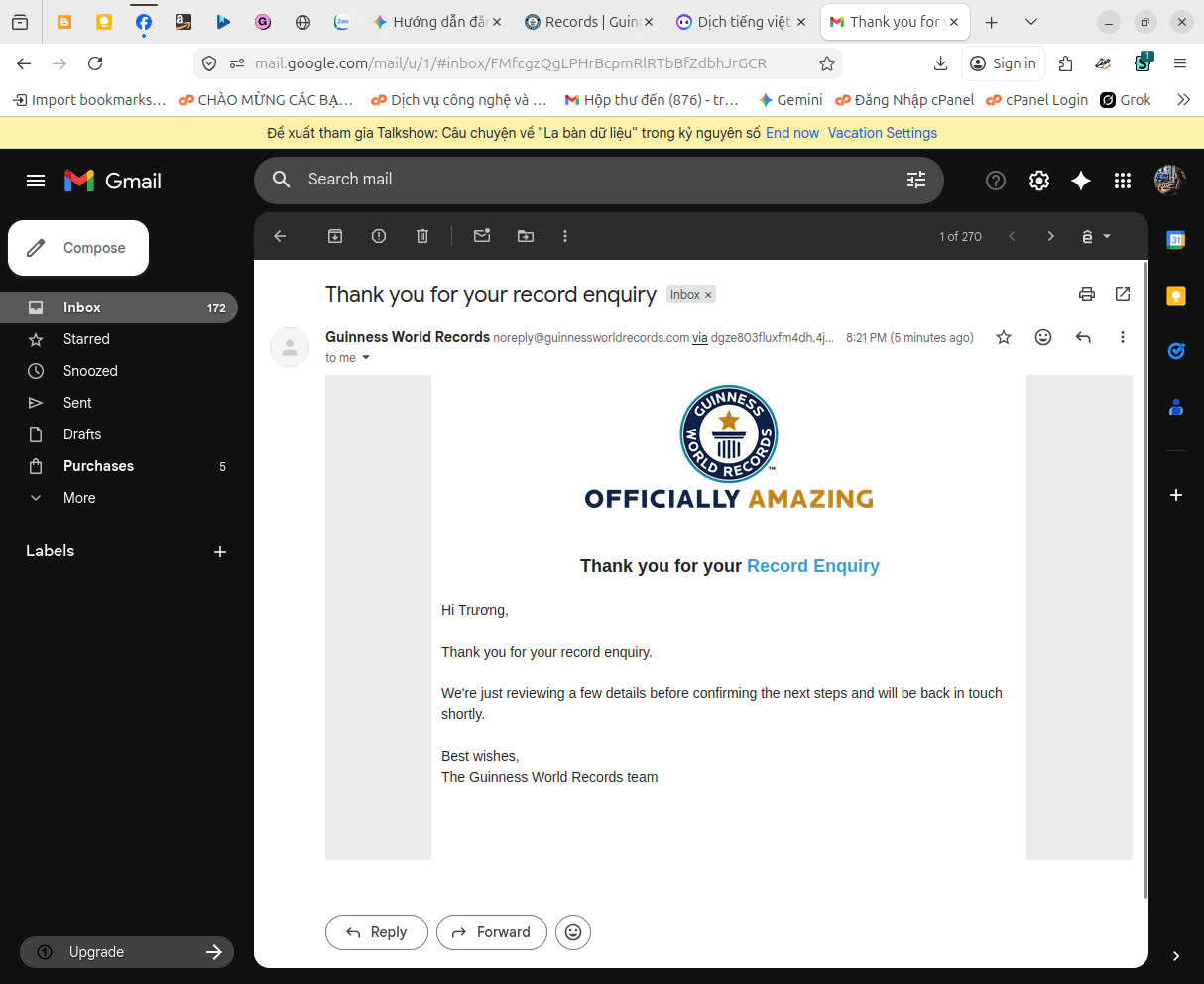Open the Sent folder
This screenshot has width=1204, height=984.
click(x=77, y=403)
